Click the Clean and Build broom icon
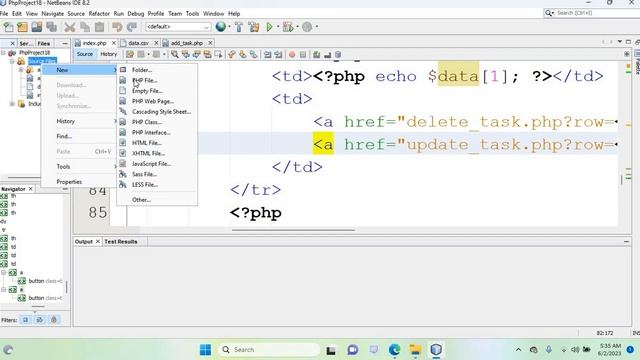Viewport: 640px width, 360px height. click(x=253, y=27)
